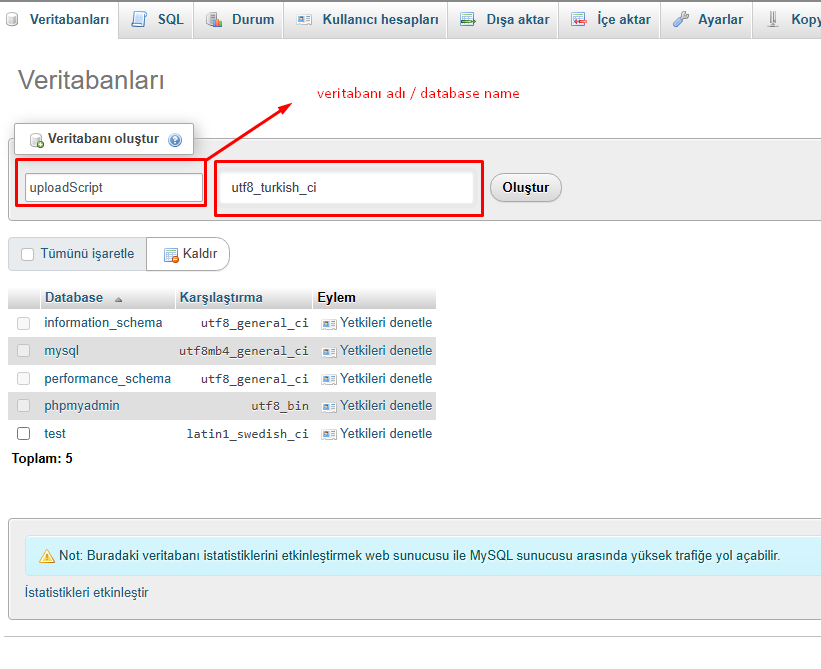821x669 pixels.
Task: Click utf8_bin collation text
Action: tap(280, 406)
